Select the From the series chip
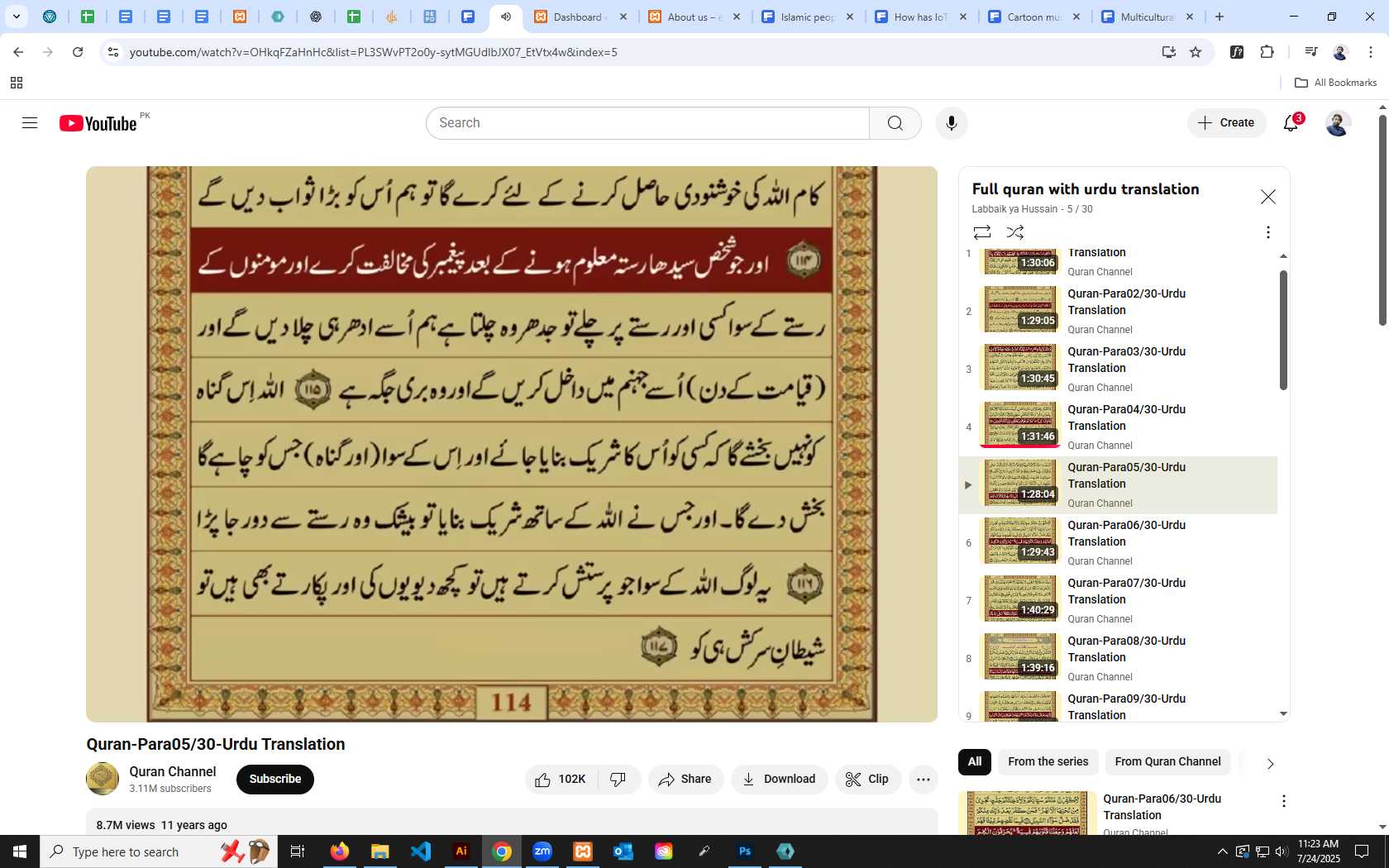Viewport: 1389px width, 868px height. (x=1048, y=762)
